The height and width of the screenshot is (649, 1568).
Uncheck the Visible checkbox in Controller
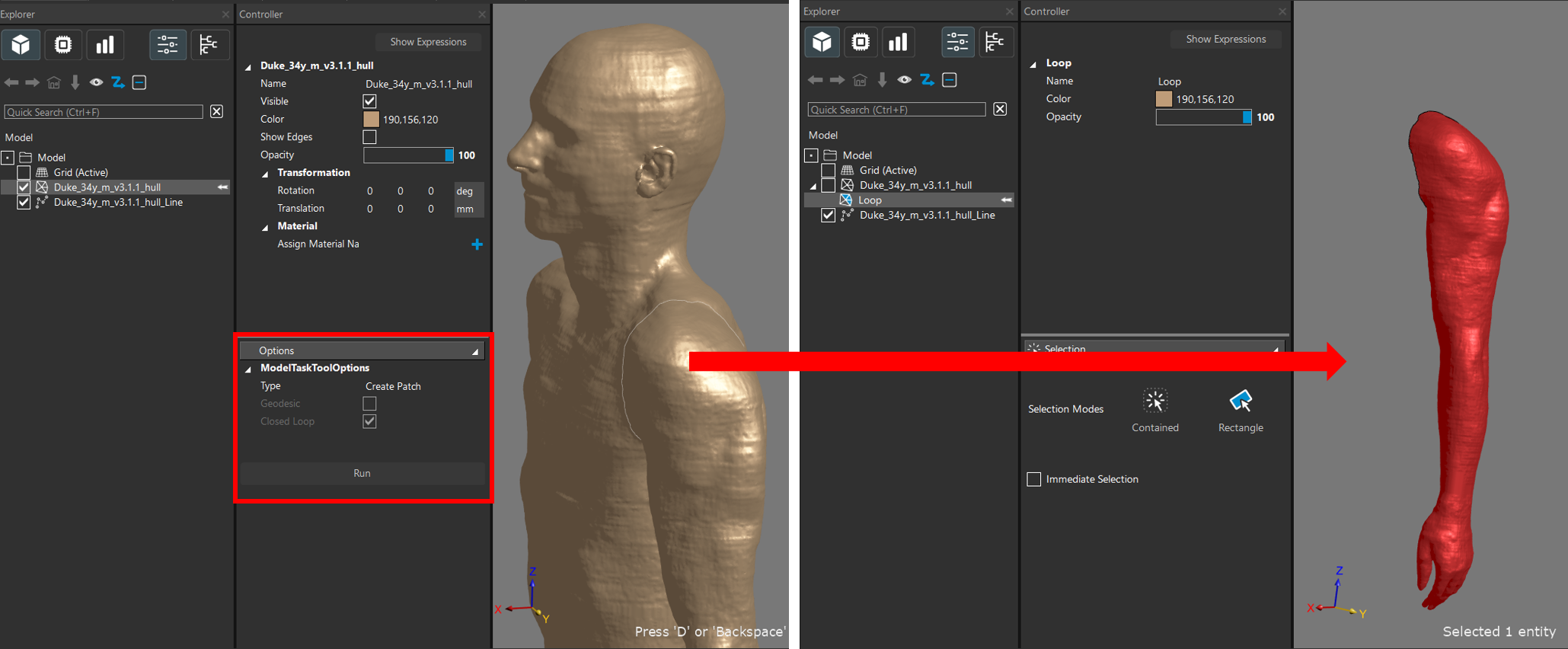[369, 101]
